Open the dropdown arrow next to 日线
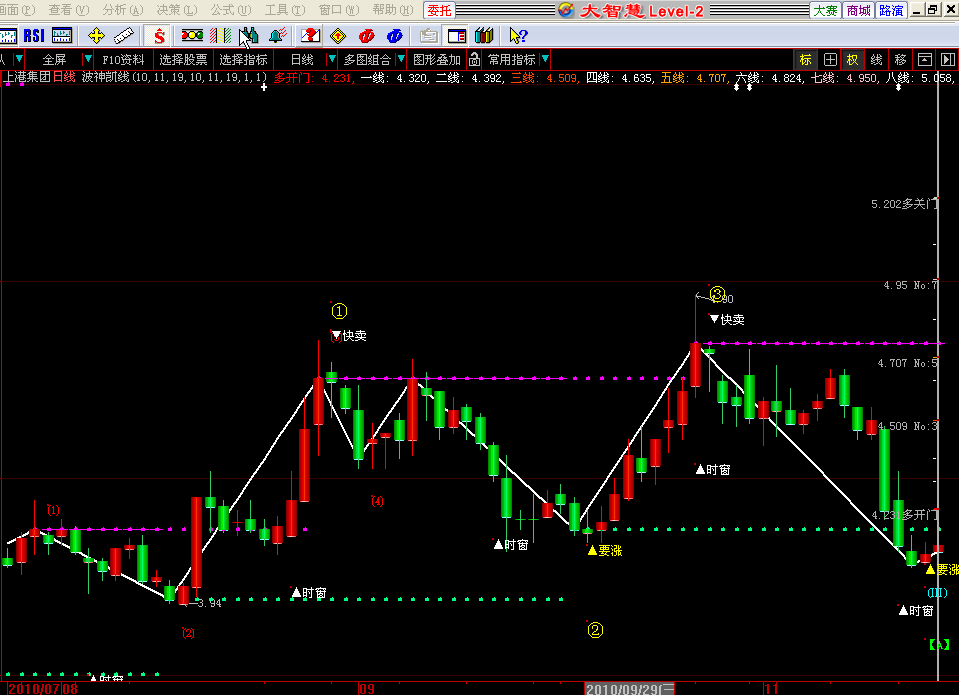Screen dimensions: 959x695 (331, 59)
